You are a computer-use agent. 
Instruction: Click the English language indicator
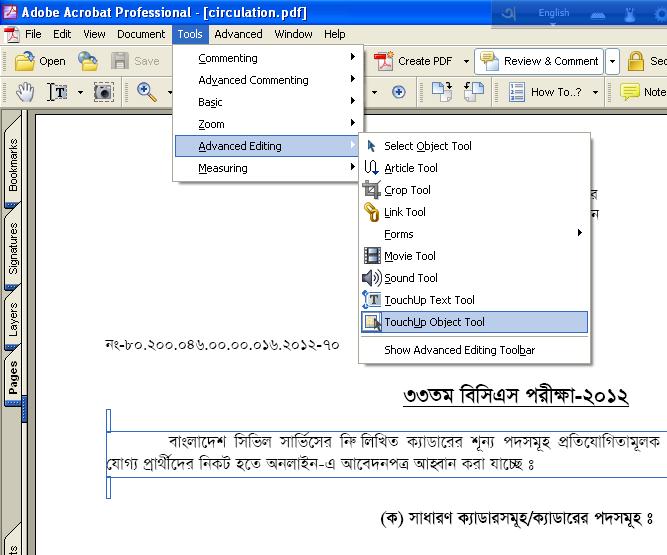click(553, 13)
